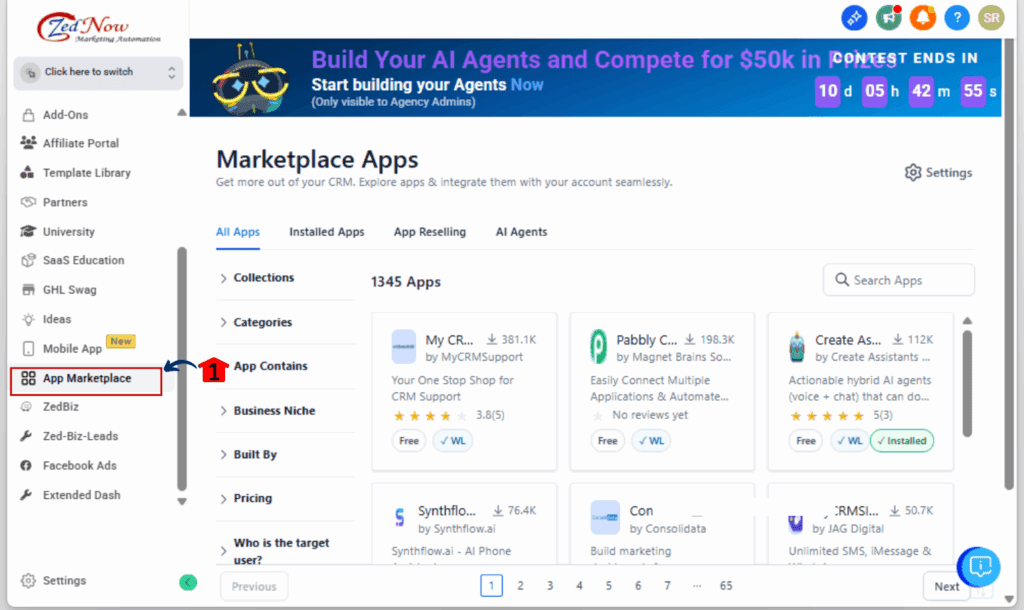Viewport: 1024px width, 610px height.
Task: Open ZedBiz sidebar icon
Action: (x=26, y=407)
